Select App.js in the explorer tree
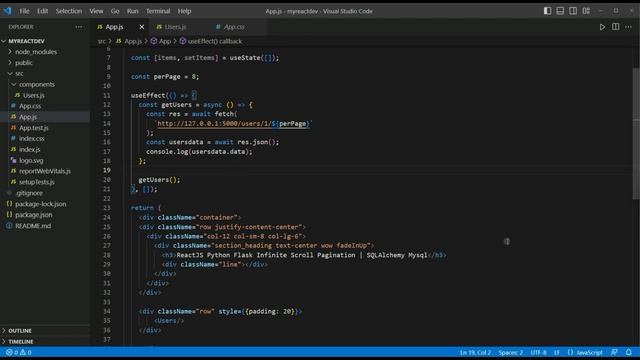Screen dimensions: 640x360 (x=45, y=117)
